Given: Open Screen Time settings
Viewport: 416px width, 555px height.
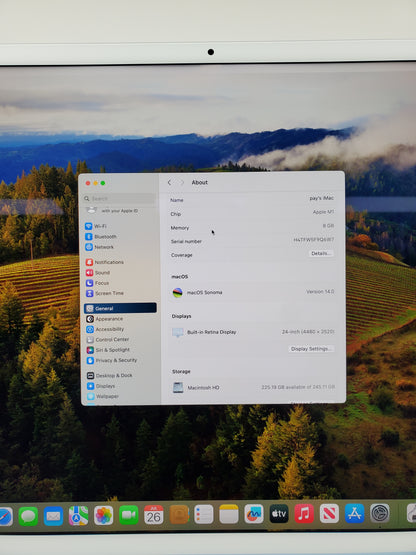Looking at the screenshot, I should pyautogui.click(x=105, y=293).
